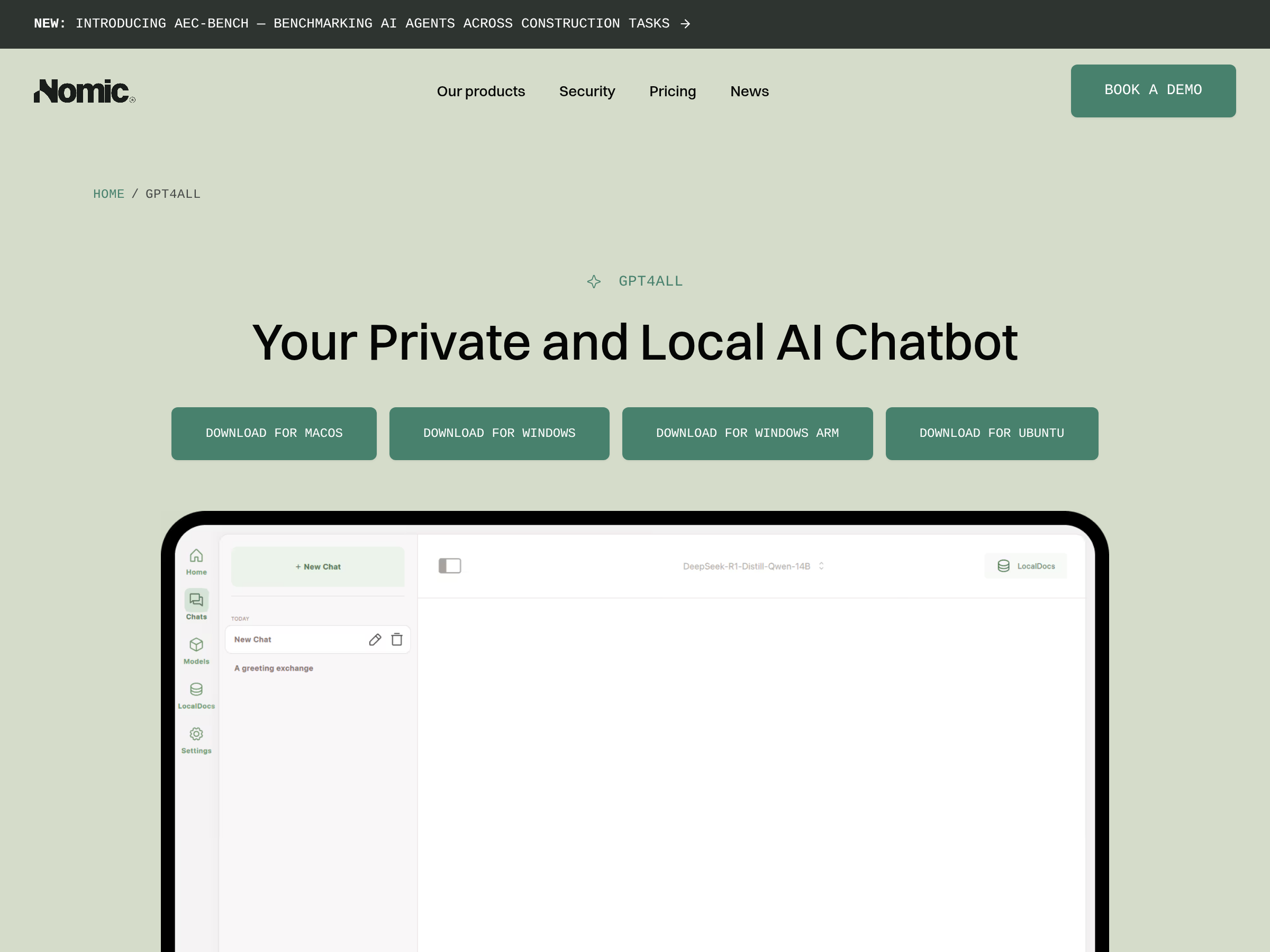
Task: Open the News page
Action: pyautogui.click(x=749, y=91)
